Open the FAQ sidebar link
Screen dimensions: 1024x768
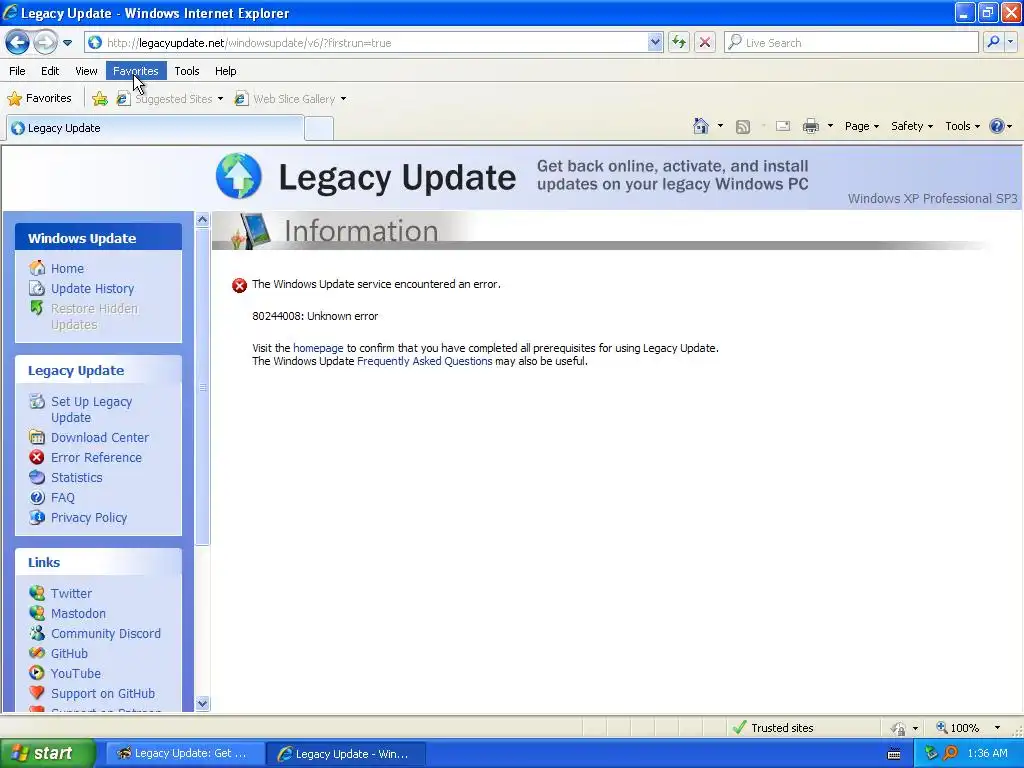coord(63,498)
